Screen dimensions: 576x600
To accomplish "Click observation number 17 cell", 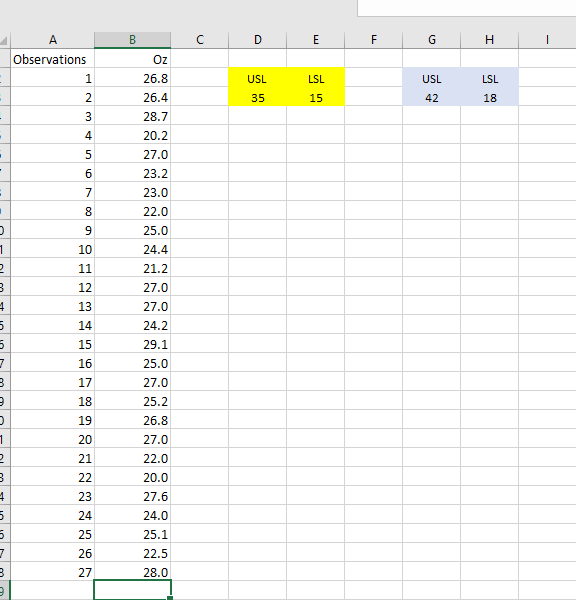I will tap(52, 382).
